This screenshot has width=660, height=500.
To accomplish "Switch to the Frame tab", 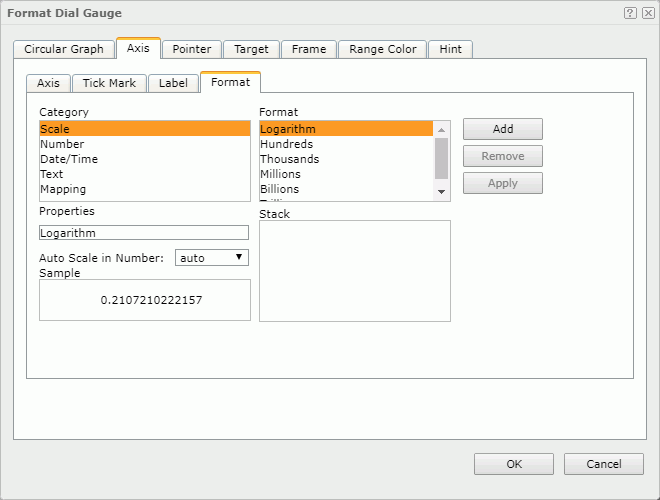I will (309, 49).
